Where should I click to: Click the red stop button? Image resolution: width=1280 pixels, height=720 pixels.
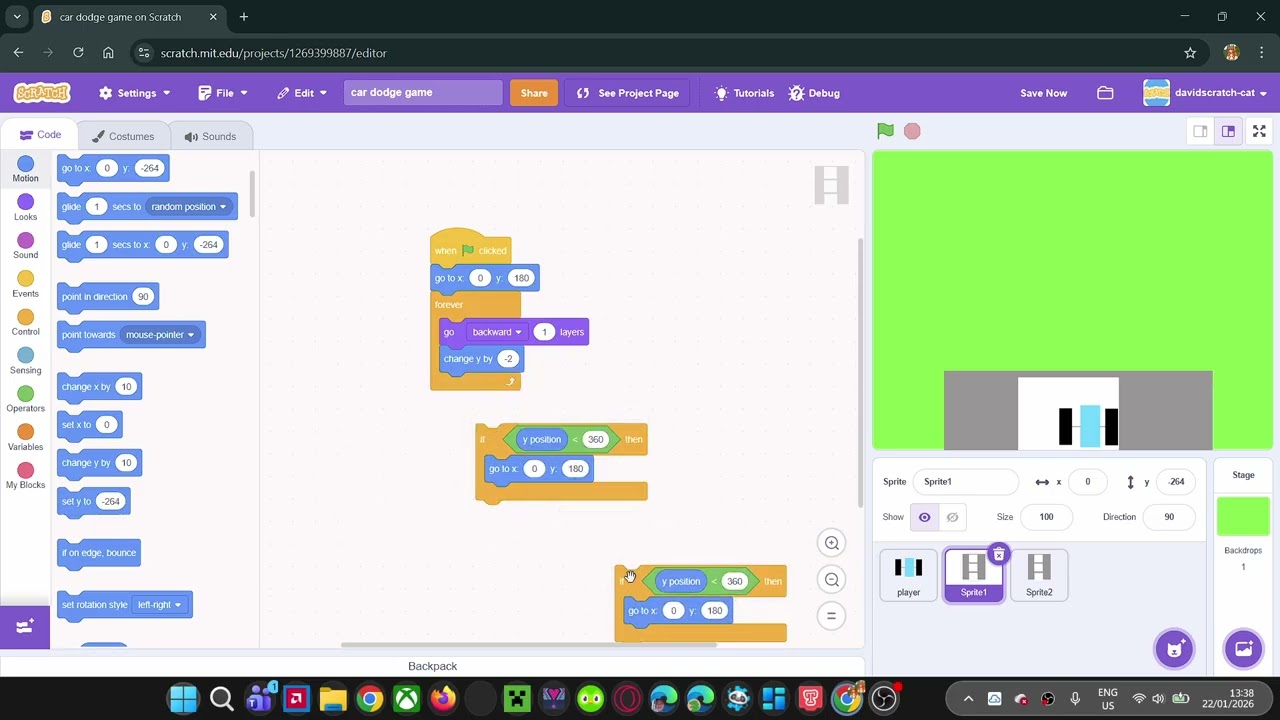[912, 131]
